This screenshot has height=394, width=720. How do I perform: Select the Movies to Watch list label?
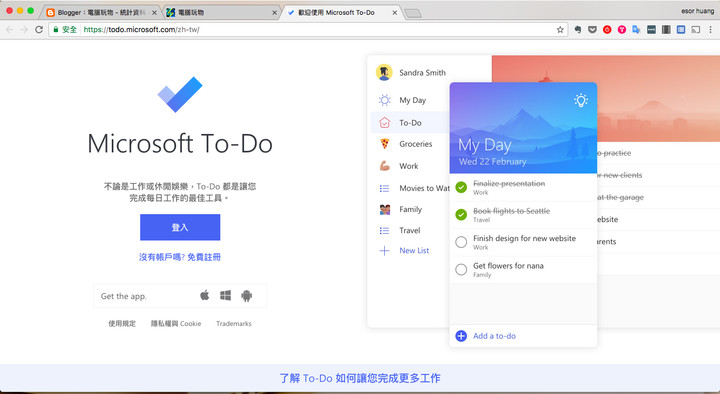click(424, 188)
